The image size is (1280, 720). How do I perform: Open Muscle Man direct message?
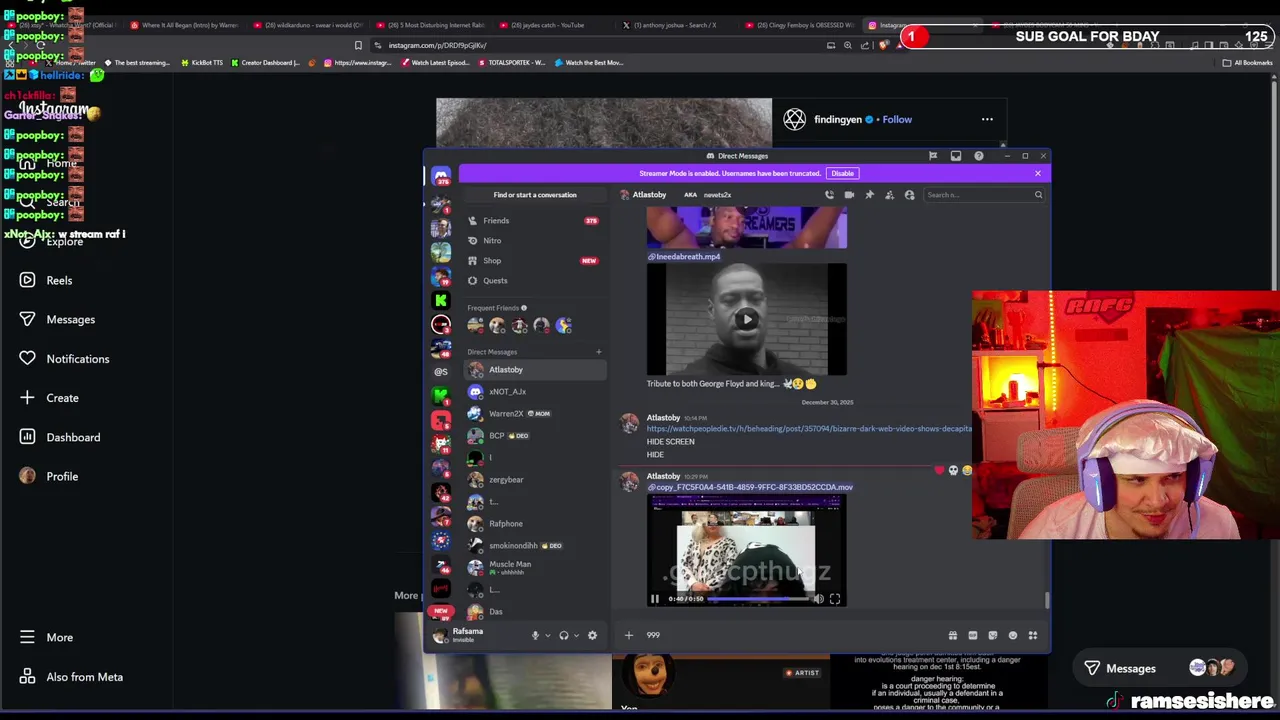coord(534,568)
